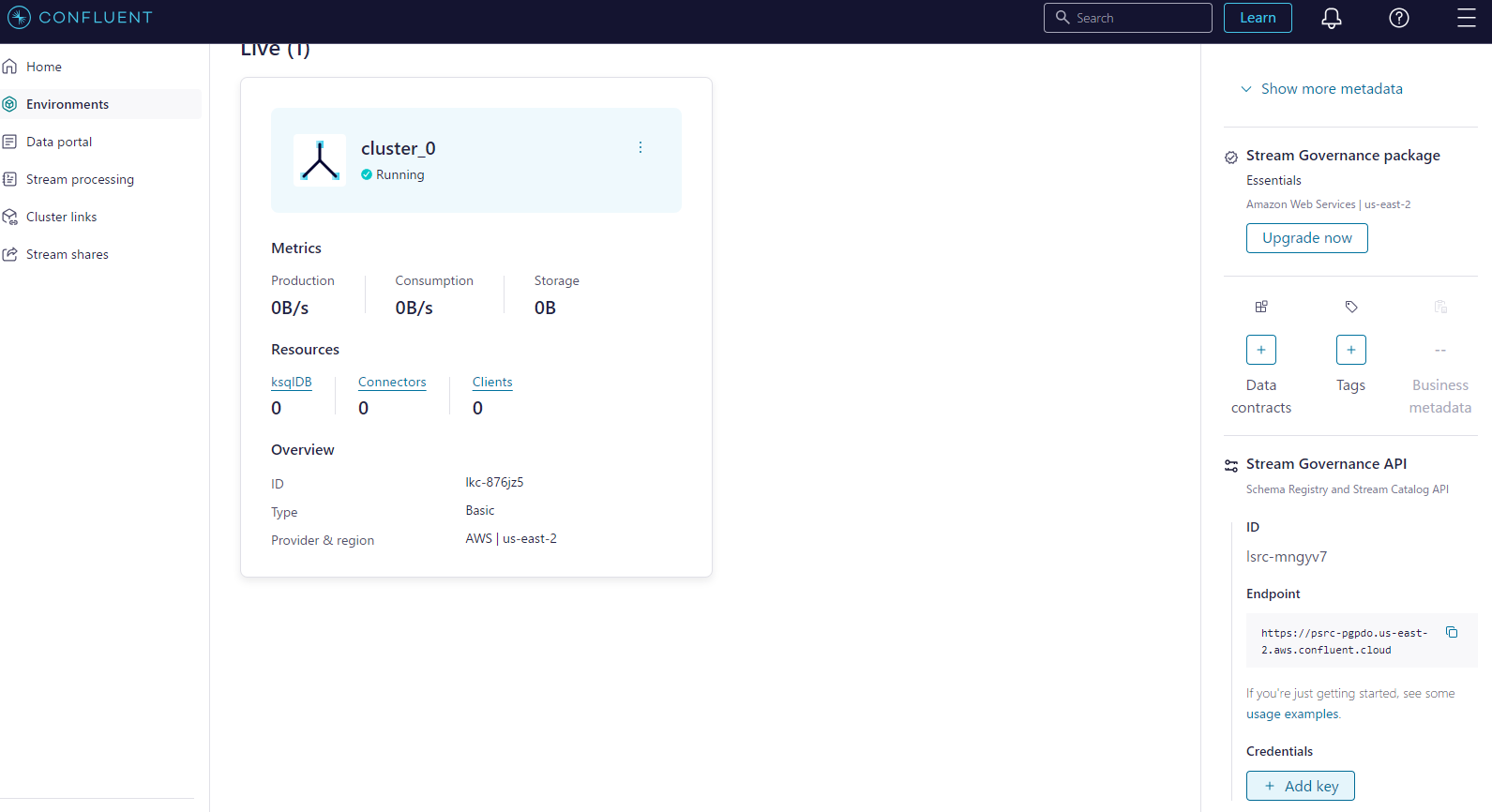Click the Stream processing sidebar icon

(10, 179)
